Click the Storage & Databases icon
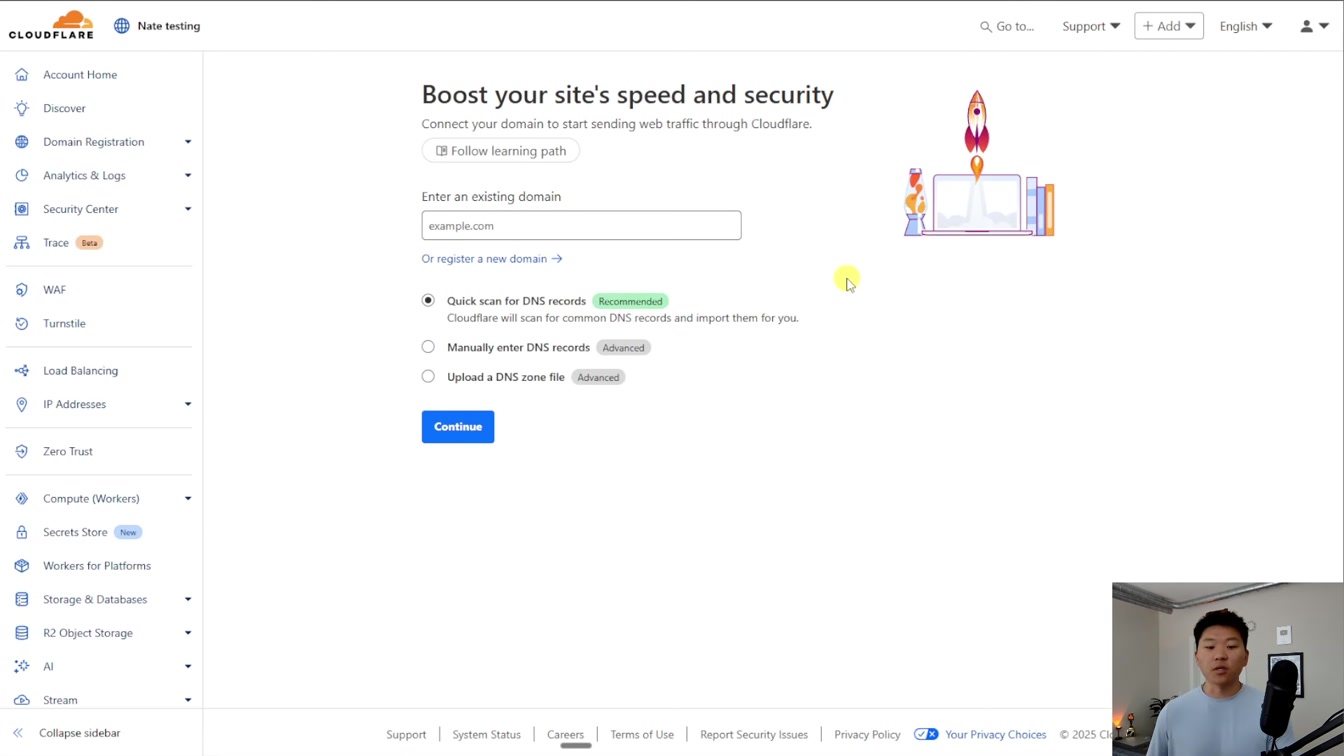1344x756 pixels. (x=21, y=600)
